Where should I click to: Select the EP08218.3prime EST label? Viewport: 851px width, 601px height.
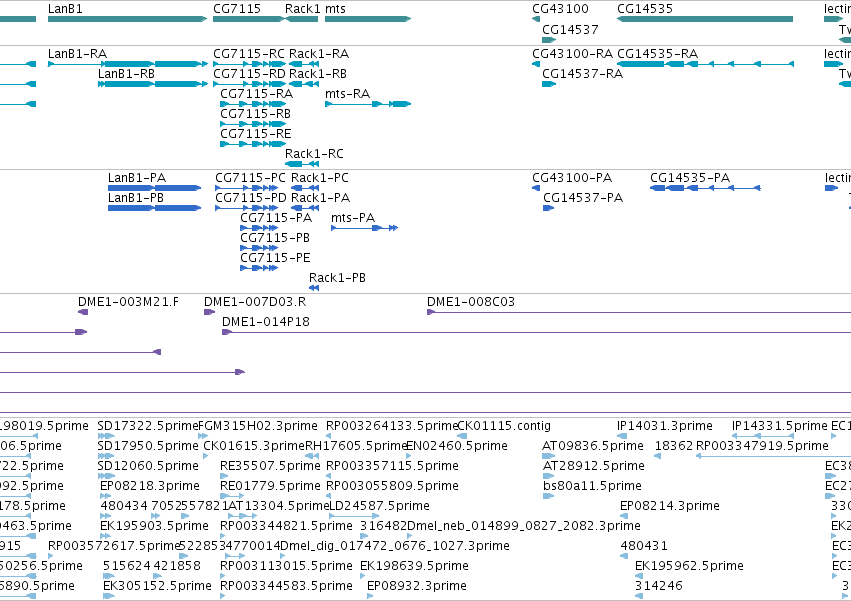(150, 486)
